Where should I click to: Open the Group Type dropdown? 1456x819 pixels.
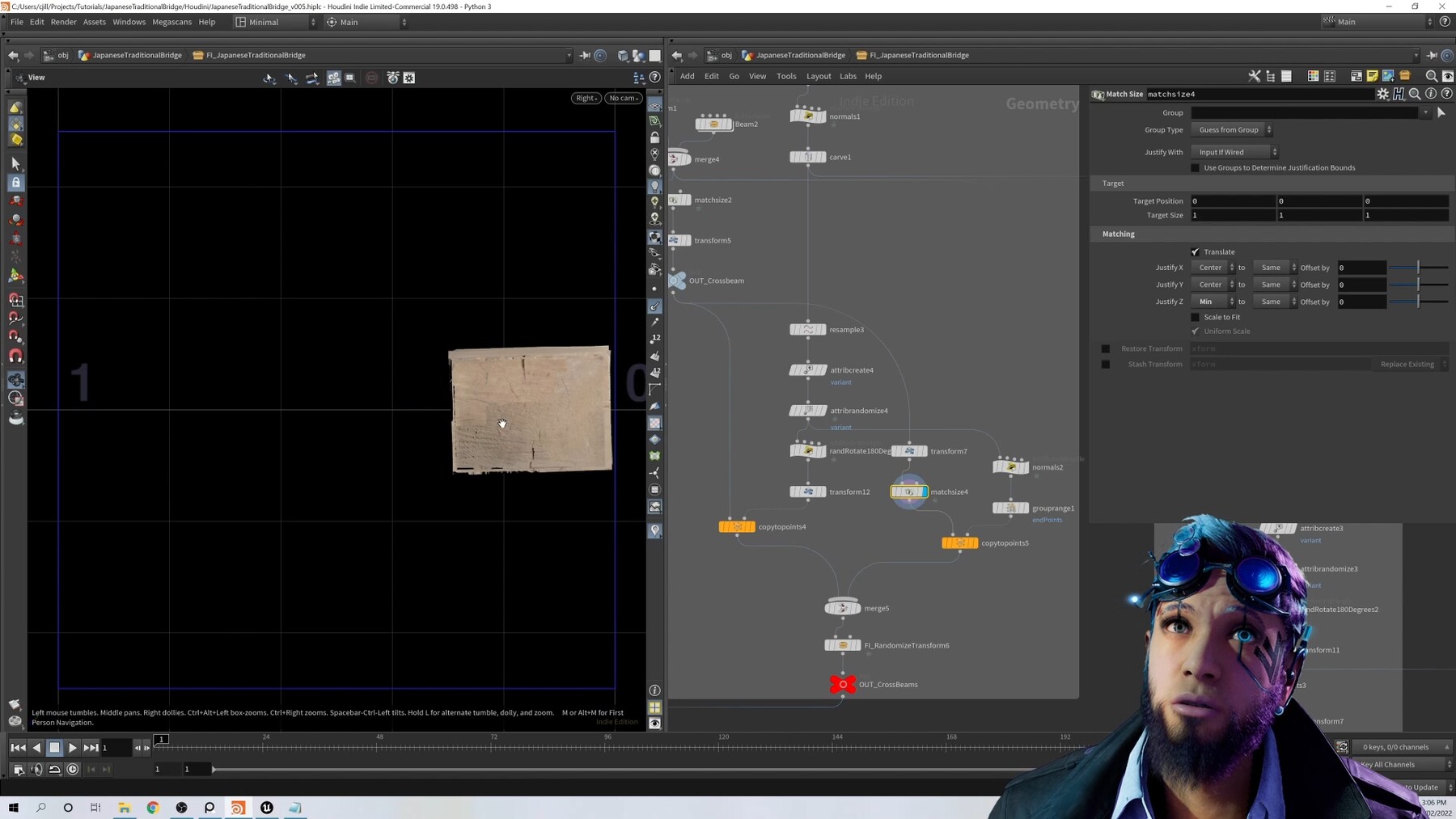coord(1231,129)
